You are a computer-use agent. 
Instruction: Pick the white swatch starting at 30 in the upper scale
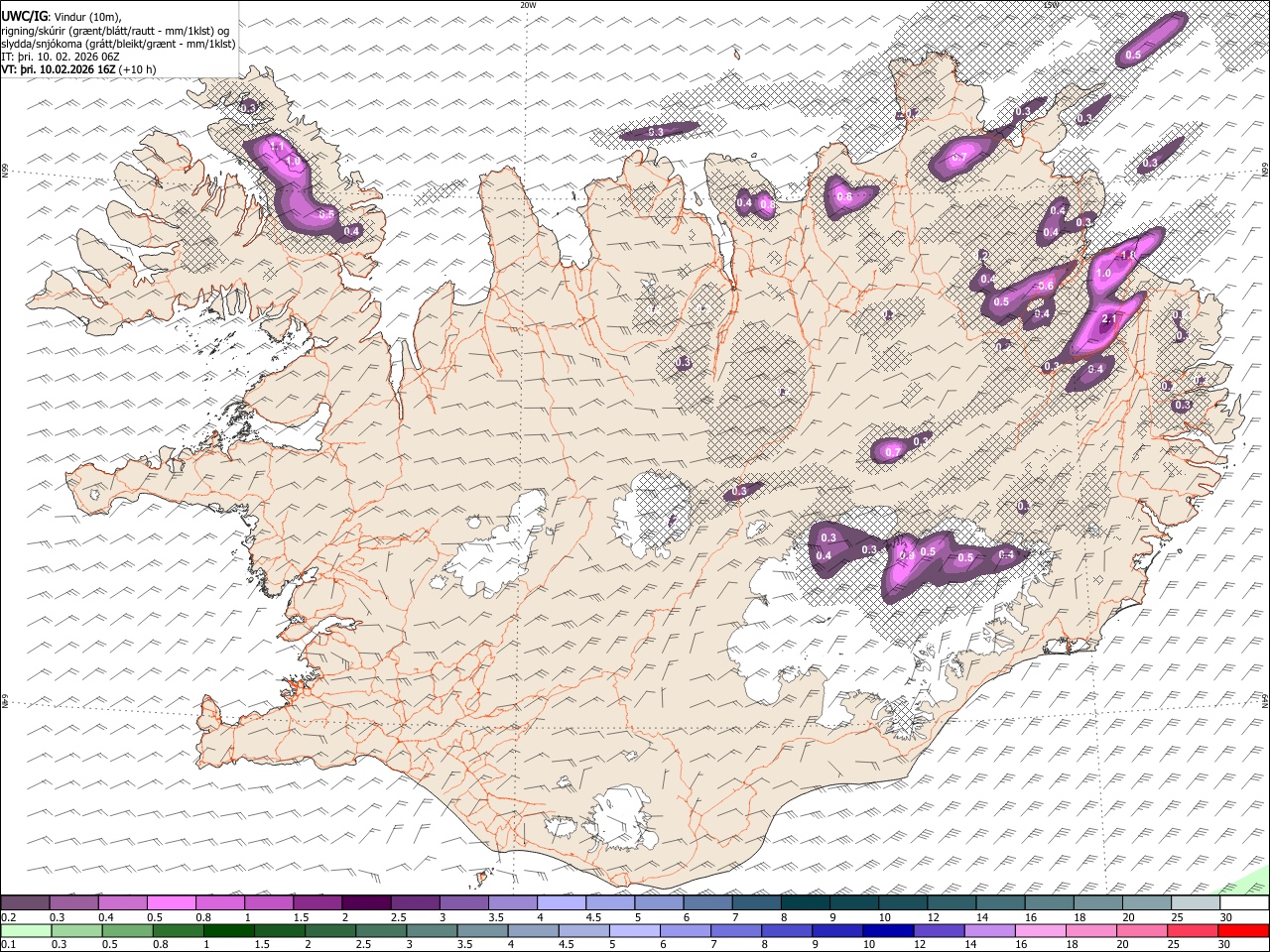coord(1244,903)
